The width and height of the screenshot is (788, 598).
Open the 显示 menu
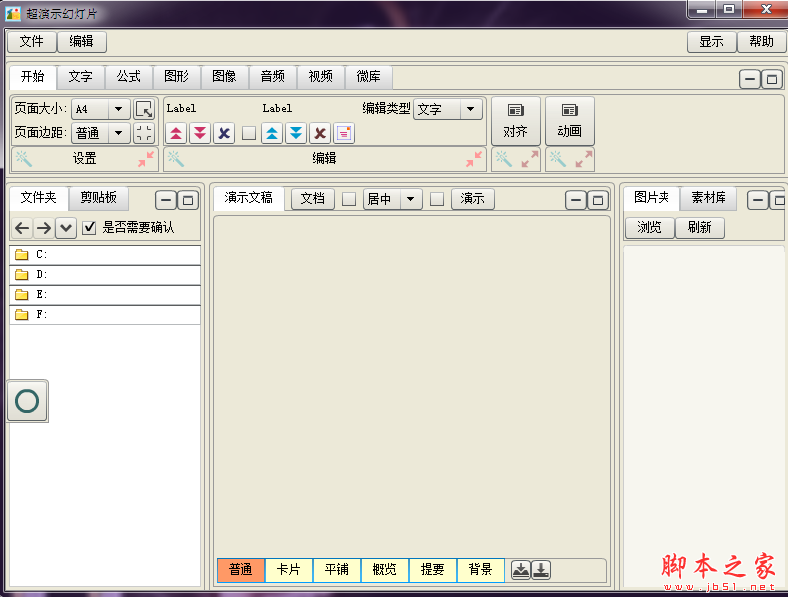(712, 42)
